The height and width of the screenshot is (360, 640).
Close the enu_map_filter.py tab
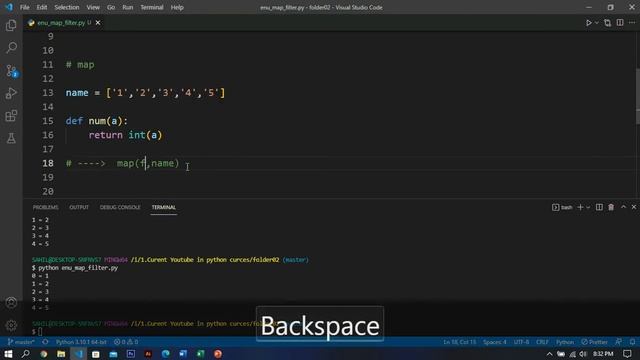coord(98,23)
